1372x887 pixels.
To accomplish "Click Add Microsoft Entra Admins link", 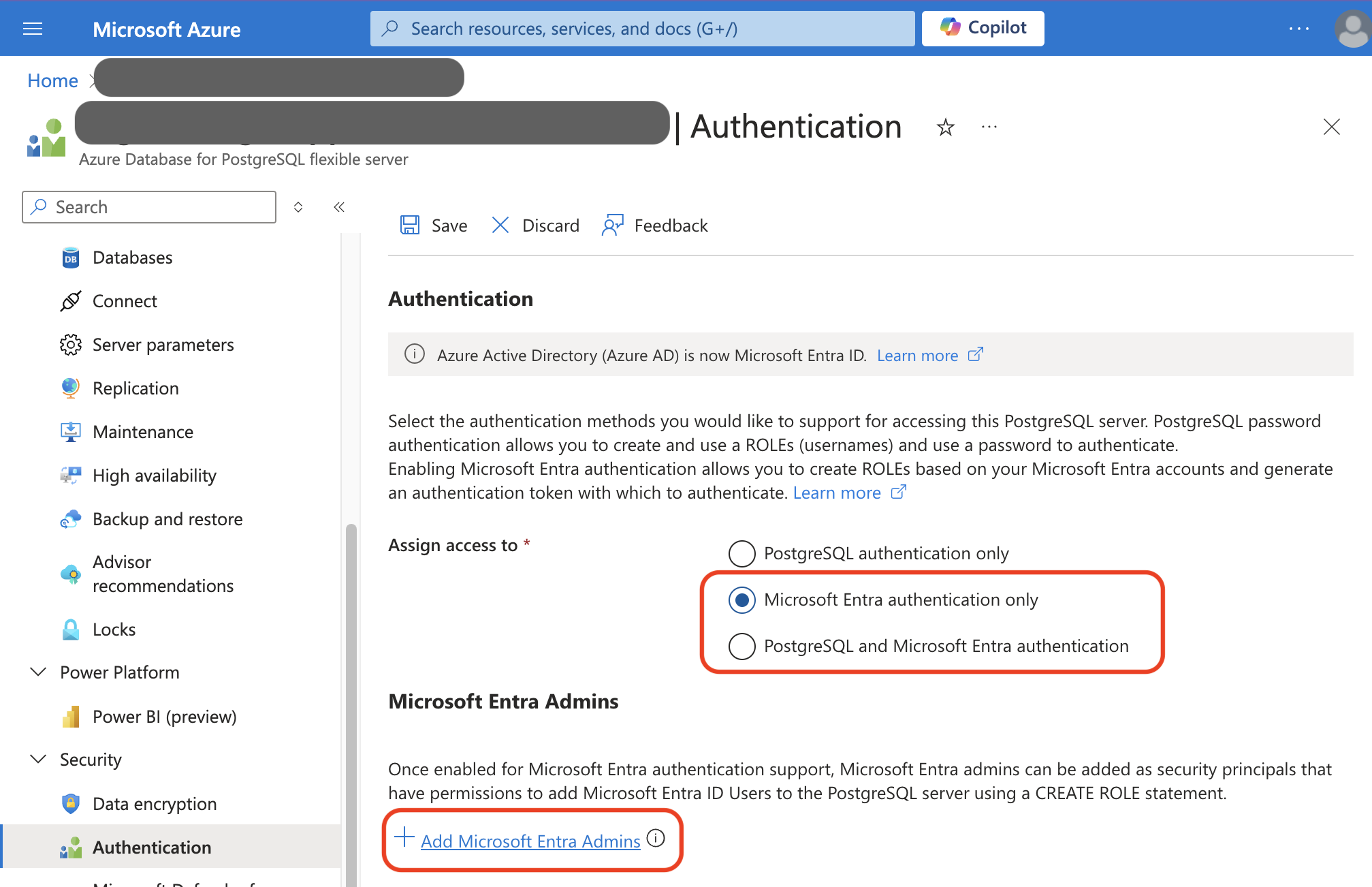I will click(530, 841).
